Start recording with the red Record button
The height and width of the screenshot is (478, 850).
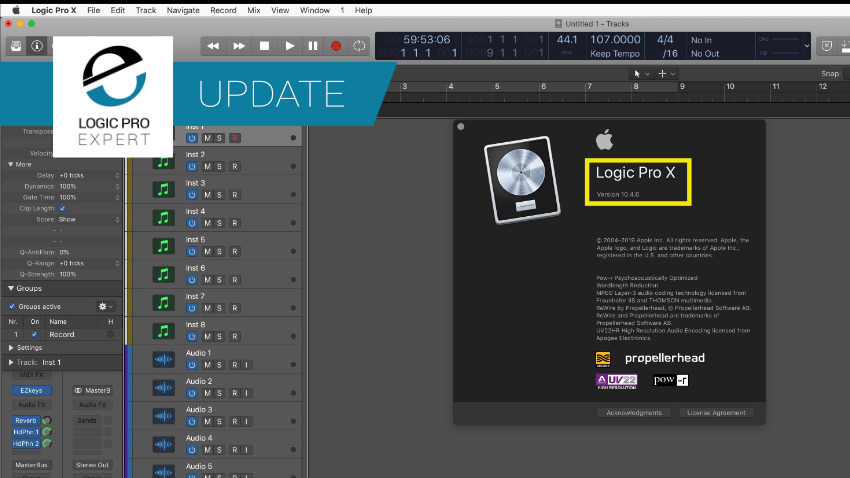[336, 46]
